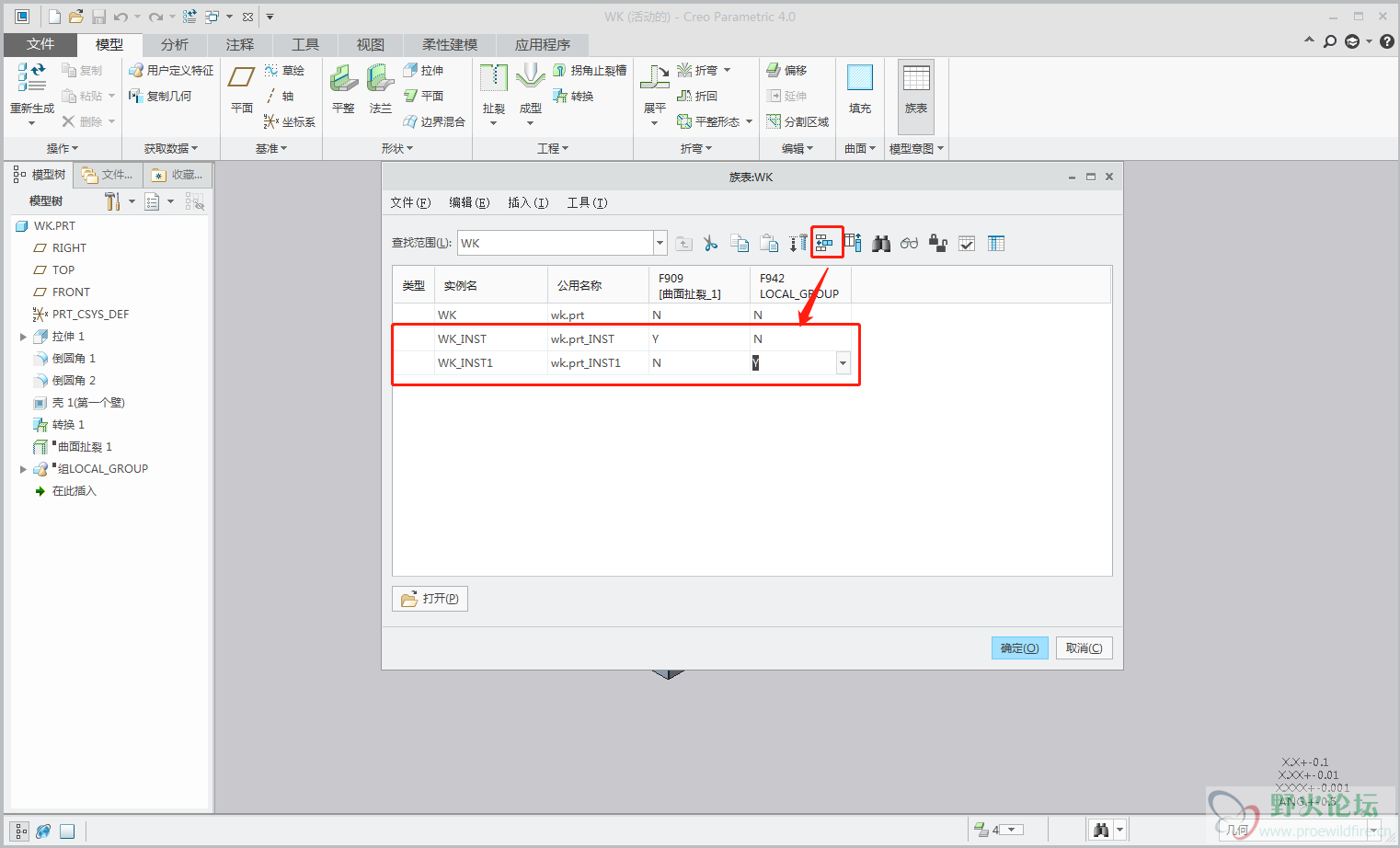Switch to the 视图 ribbon tab
The image size is (1400, 848).
coord(370,44)
